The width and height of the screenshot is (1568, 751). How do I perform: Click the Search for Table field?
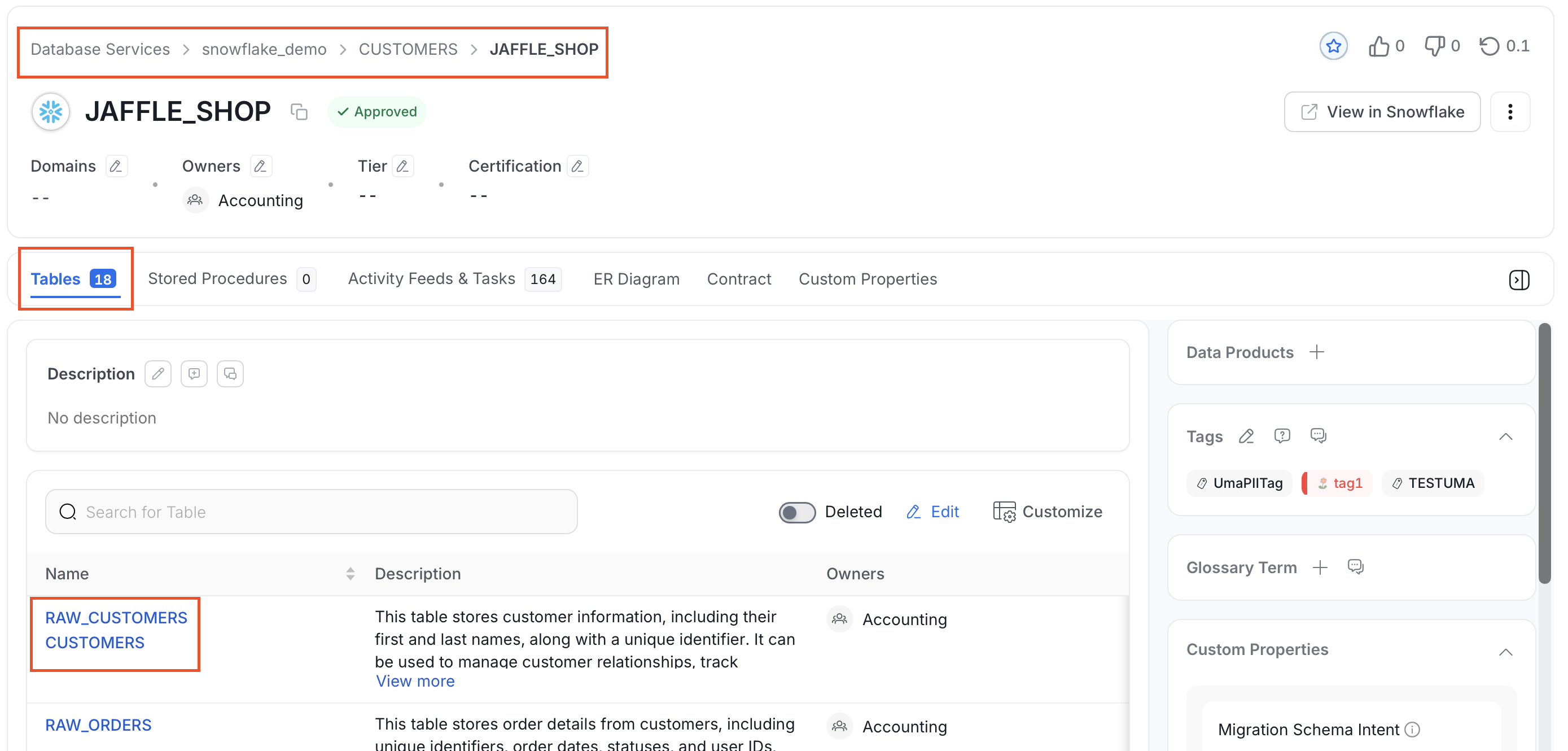pyautogui.click(x=311, y=512)
